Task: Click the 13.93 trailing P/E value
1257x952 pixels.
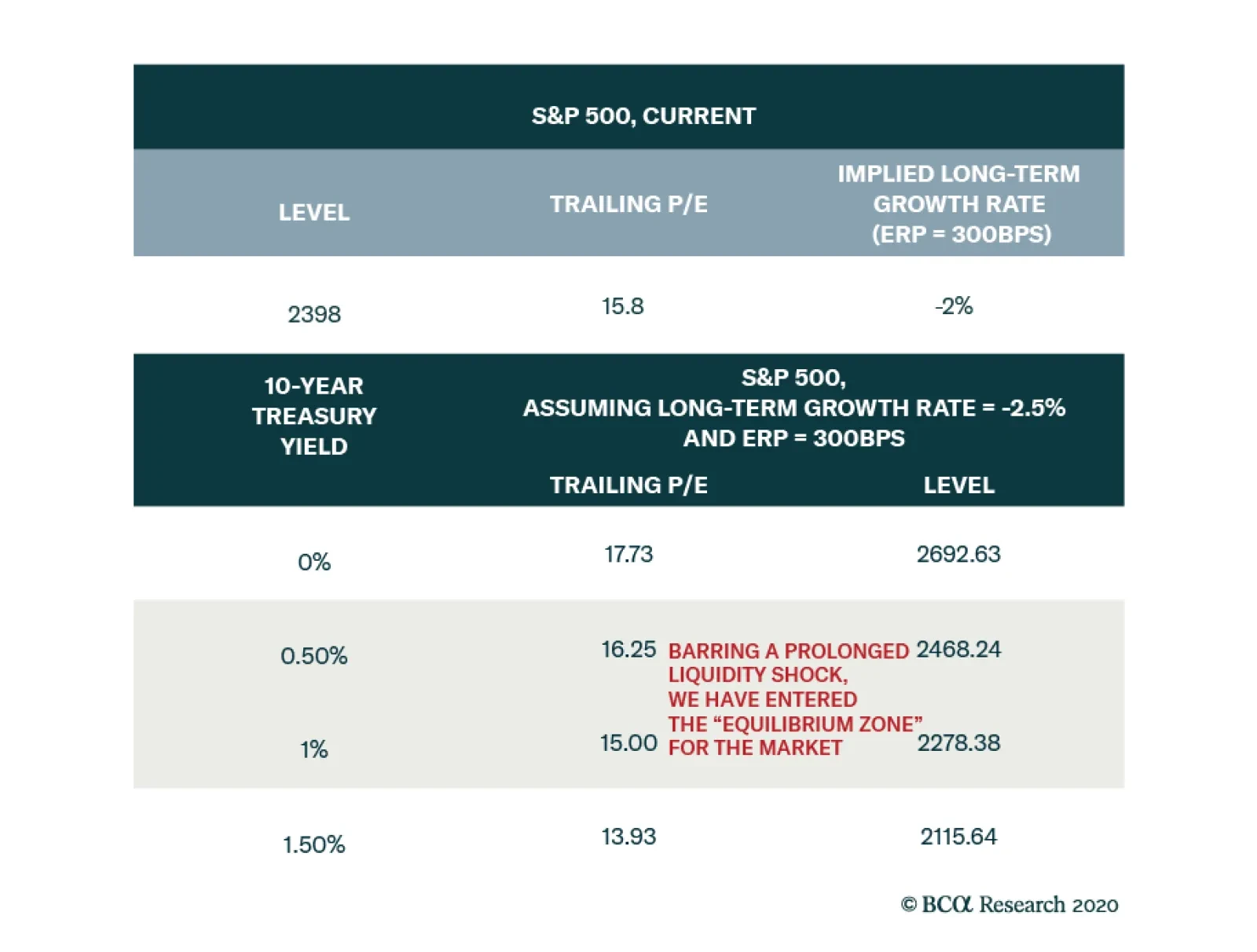Action: [x=628, y=837]
